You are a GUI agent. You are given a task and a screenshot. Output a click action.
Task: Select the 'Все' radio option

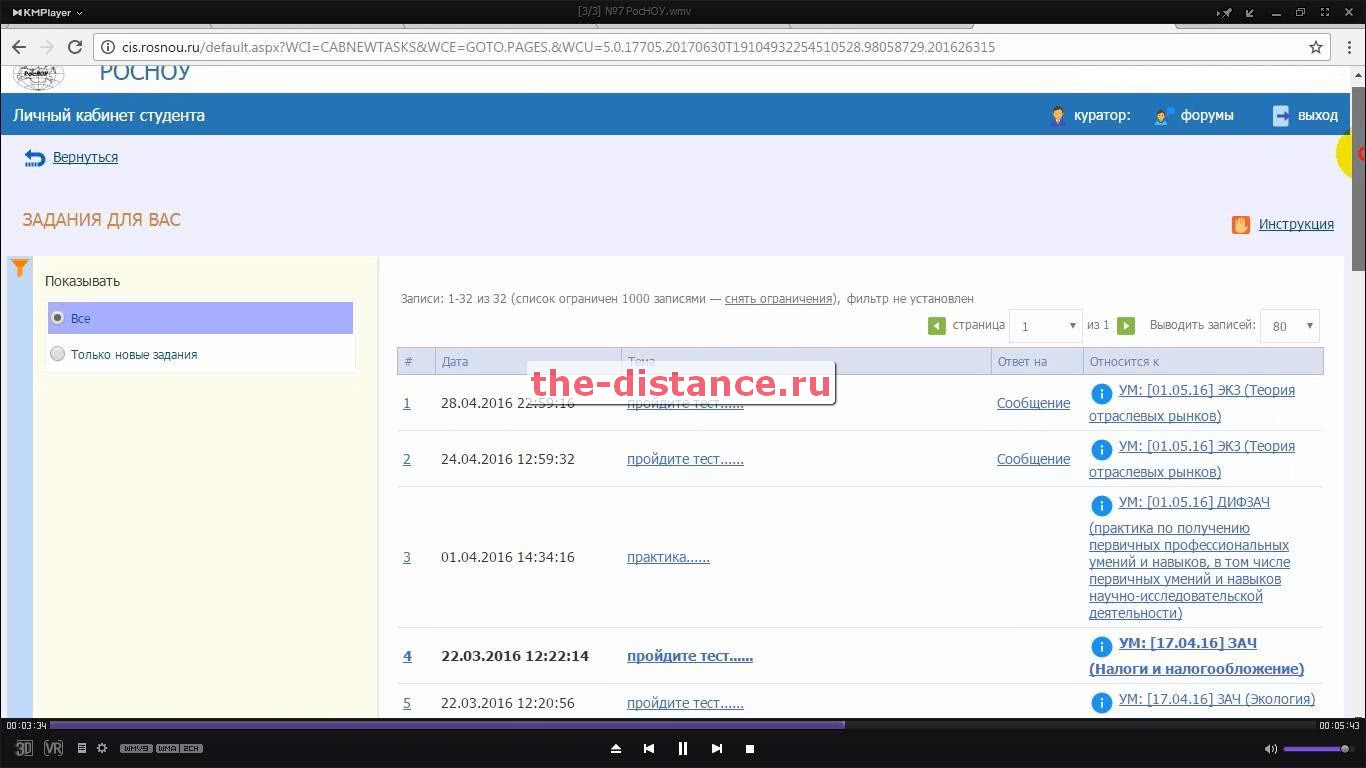click(x=58, y=318)
